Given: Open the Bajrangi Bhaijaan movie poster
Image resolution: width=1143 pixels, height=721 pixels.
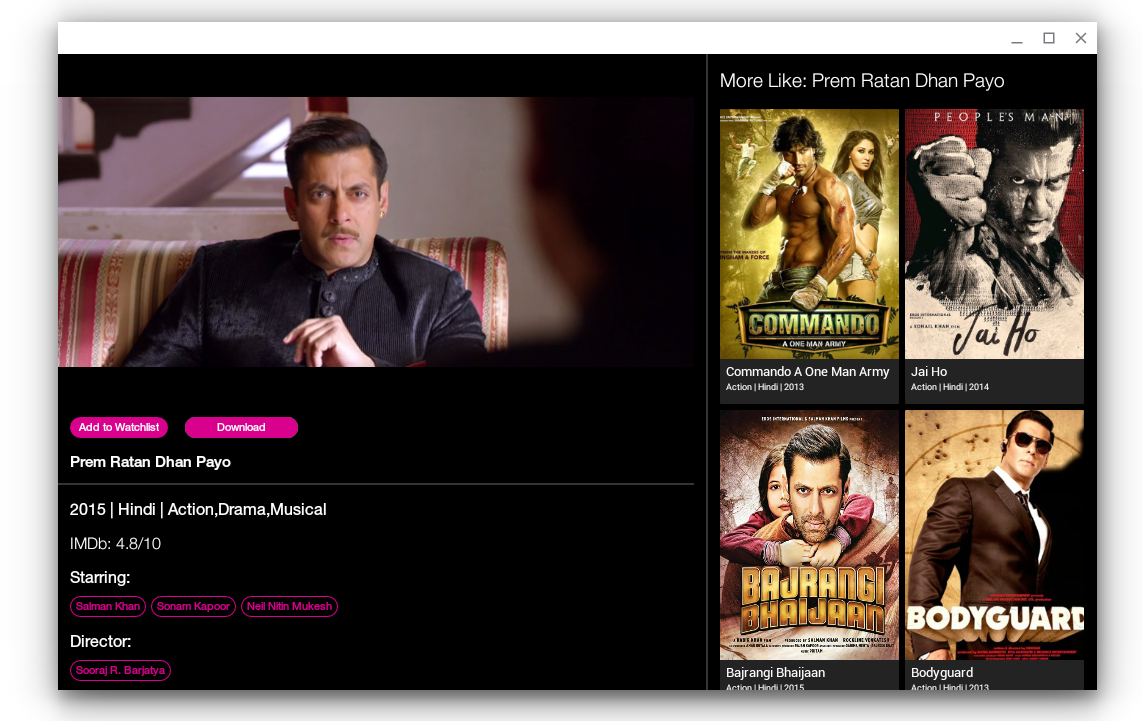Looking at the screenshot, I should [809, 534].
